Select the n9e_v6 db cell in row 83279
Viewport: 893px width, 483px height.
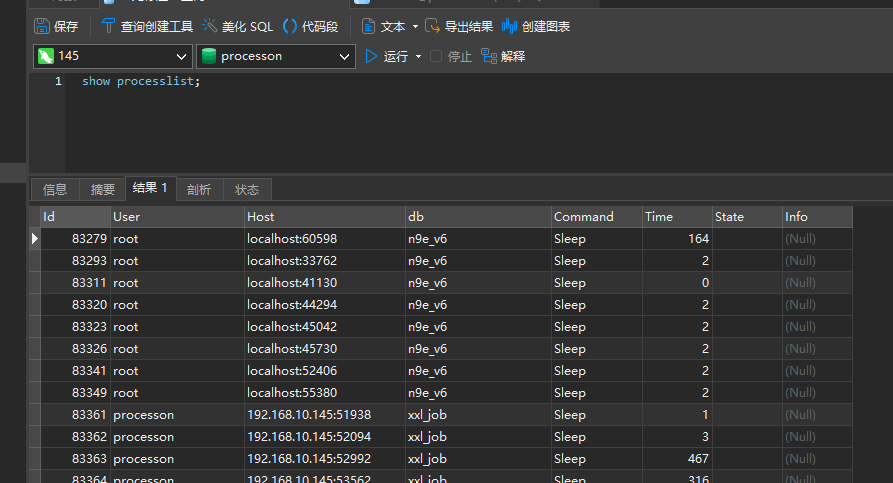(x=478, y=239)
